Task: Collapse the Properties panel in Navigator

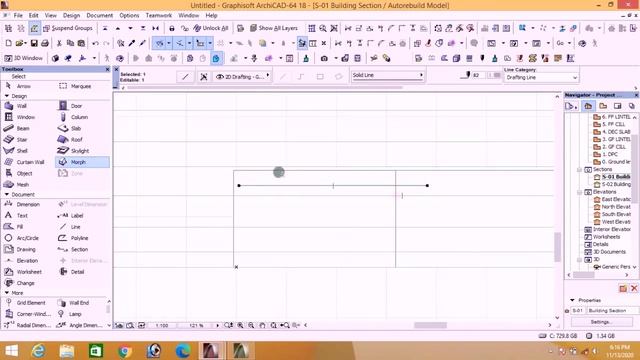Action: (572, 300)
